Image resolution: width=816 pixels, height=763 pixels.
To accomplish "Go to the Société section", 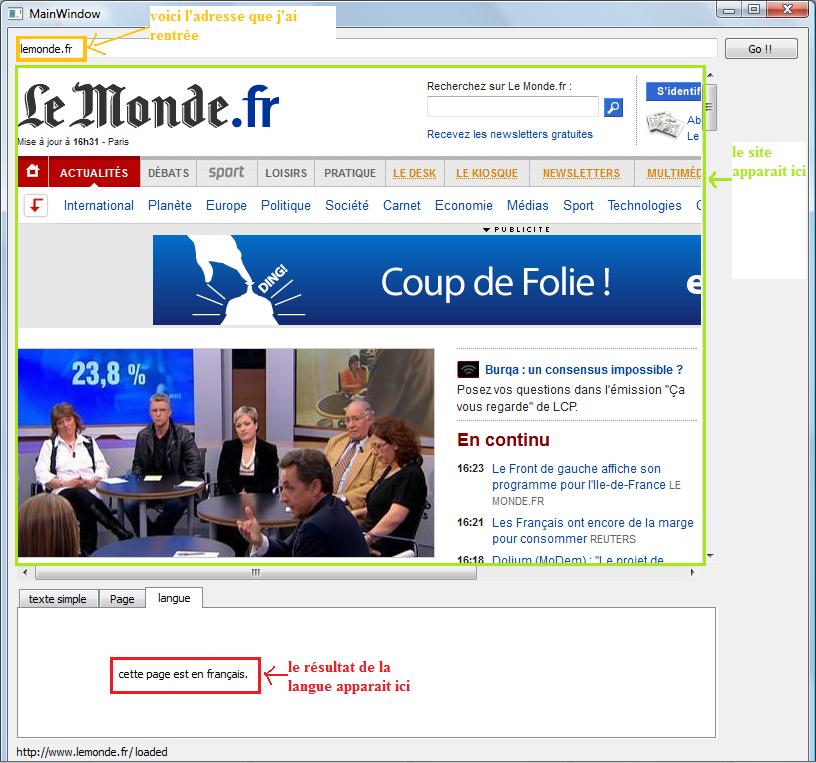I will click(347, 206).
